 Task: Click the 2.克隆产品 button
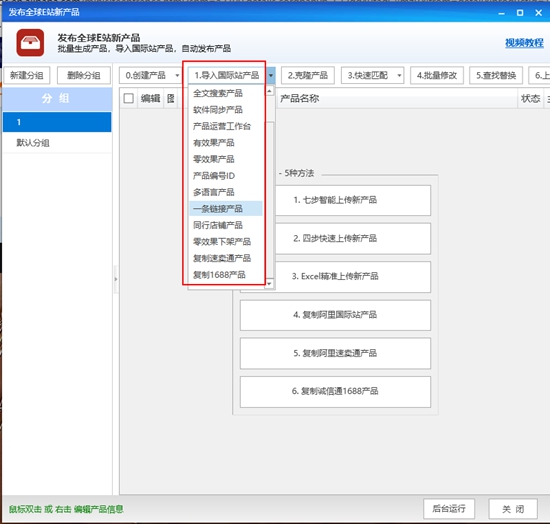308,75
